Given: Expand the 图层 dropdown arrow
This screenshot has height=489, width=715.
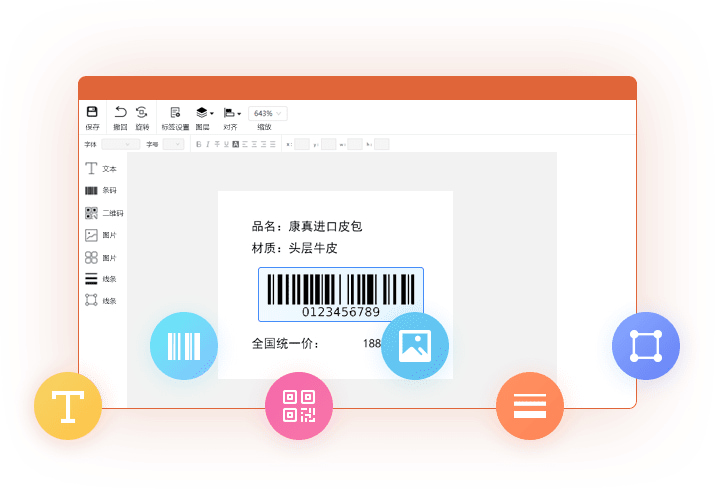Looking at the screenshot, I should click(x=212, y=114).
